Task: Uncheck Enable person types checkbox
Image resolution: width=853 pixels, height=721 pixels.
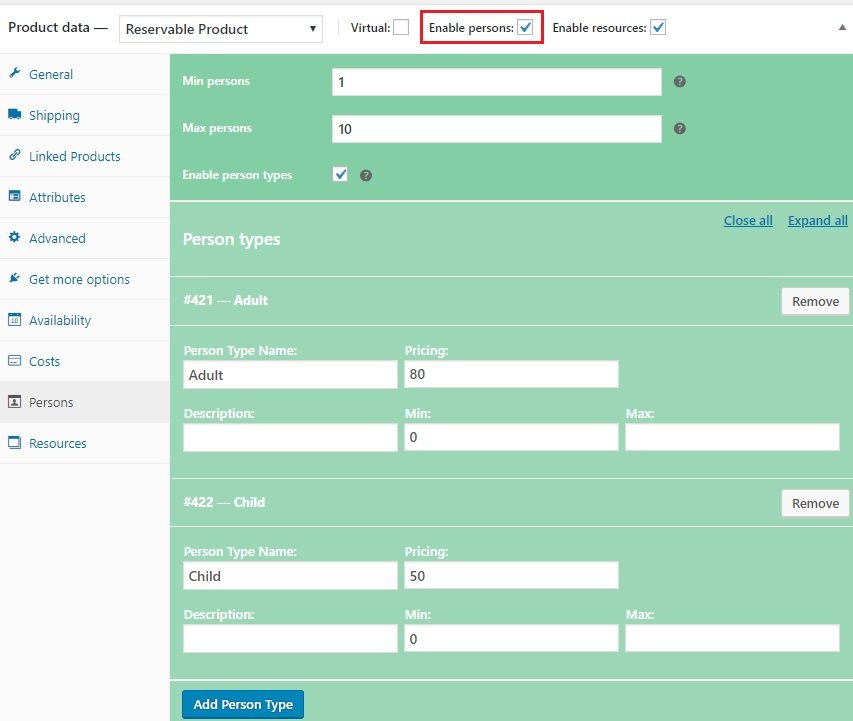Action: [x=340, y=175]
